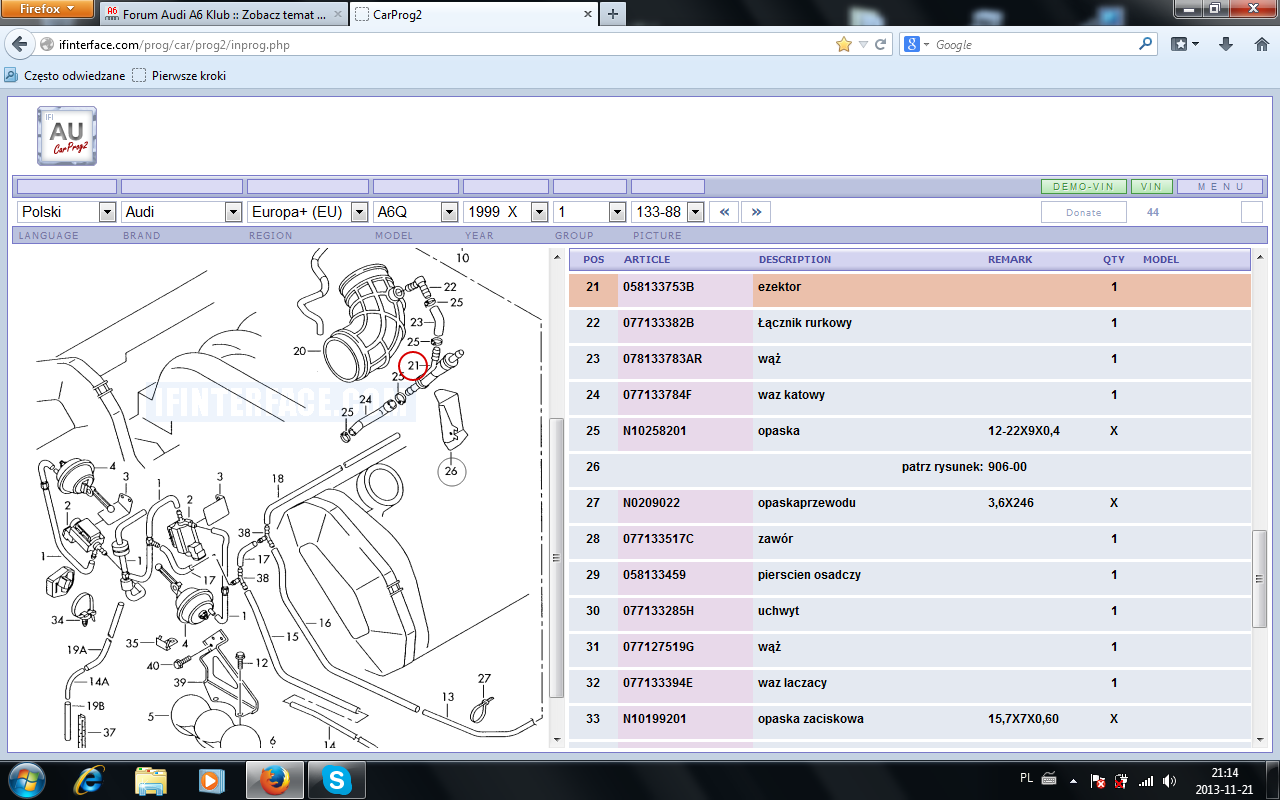The width and height of the screenshot is (1280, 800).
Task: Click PL language indicator in tray
Action: tap(1026, 778)
